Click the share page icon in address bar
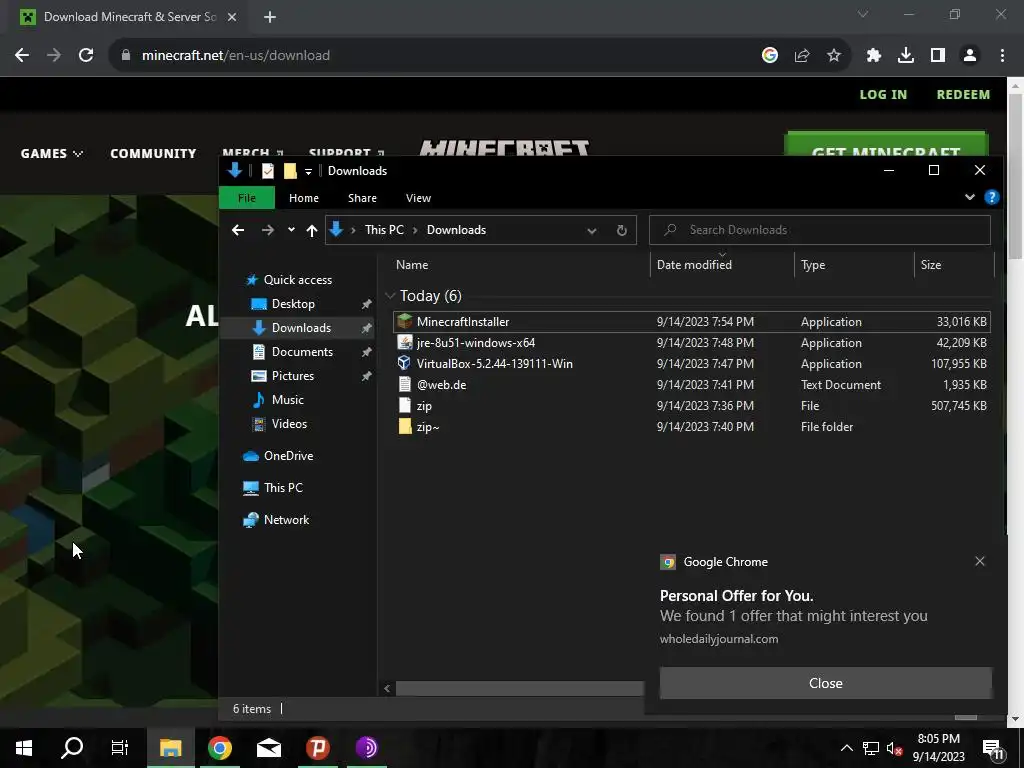Screen dimensions: 1024x768 tap(802, 56)
